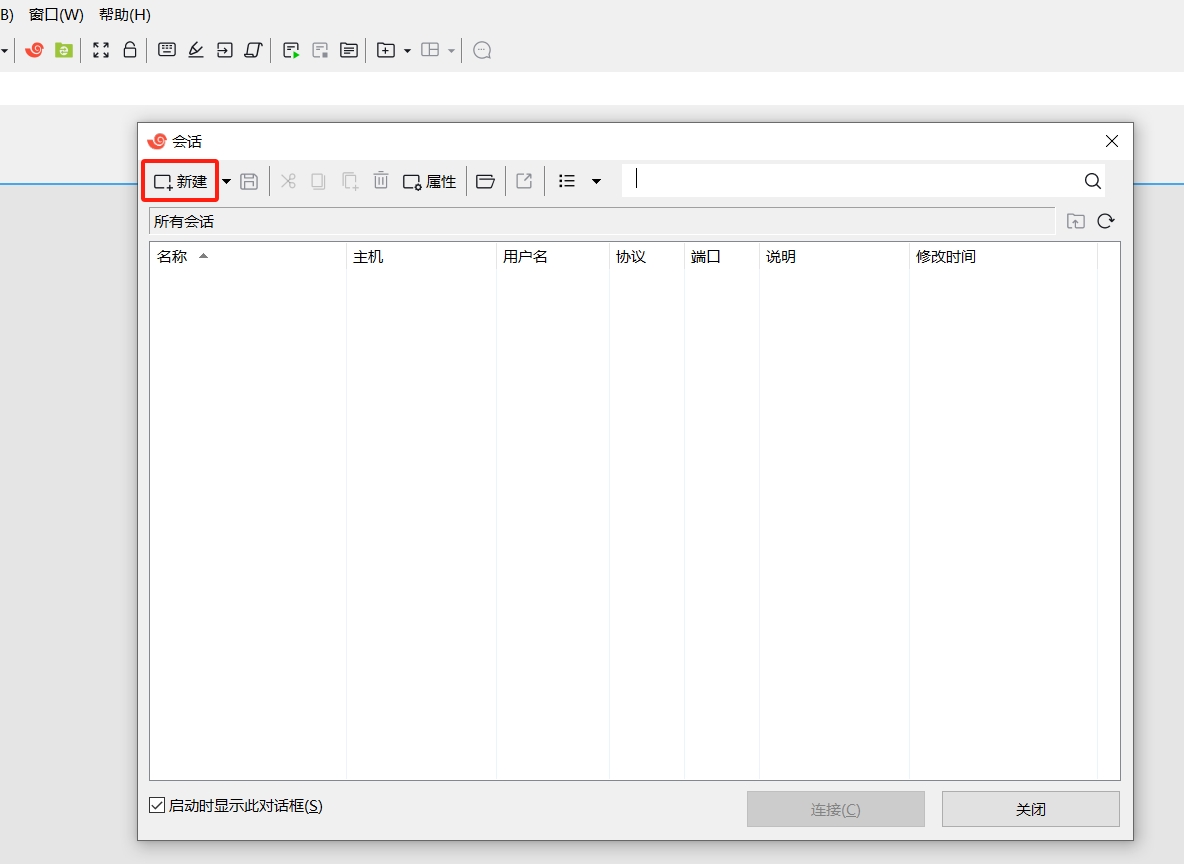Viewport: 1184px width, 864px height.
Task: Sort by 协议 column header
Action: [x=646, y=257]
